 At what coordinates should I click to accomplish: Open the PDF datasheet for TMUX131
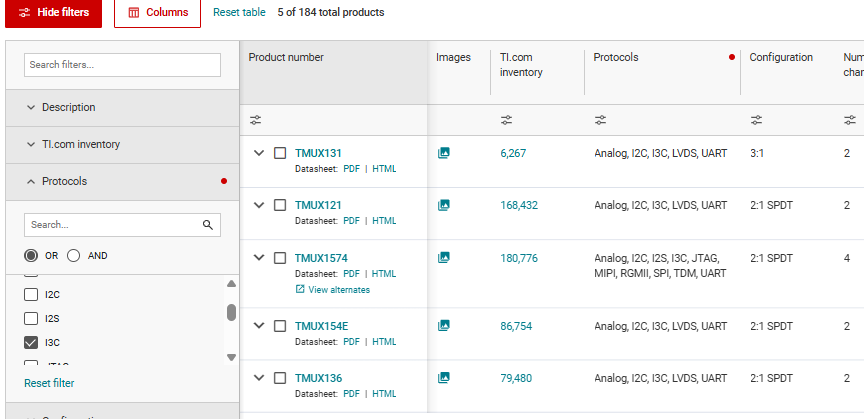pos(352,169)
